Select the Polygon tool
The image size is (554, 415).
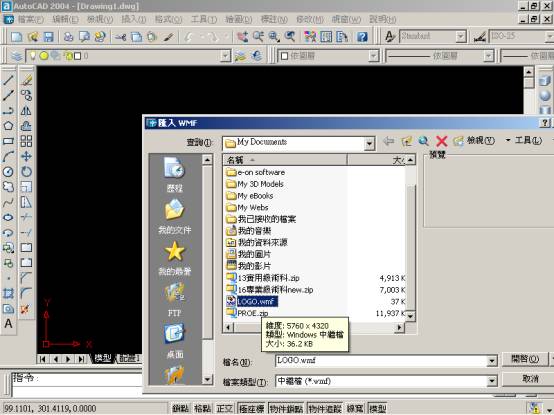tap(8, 126)
